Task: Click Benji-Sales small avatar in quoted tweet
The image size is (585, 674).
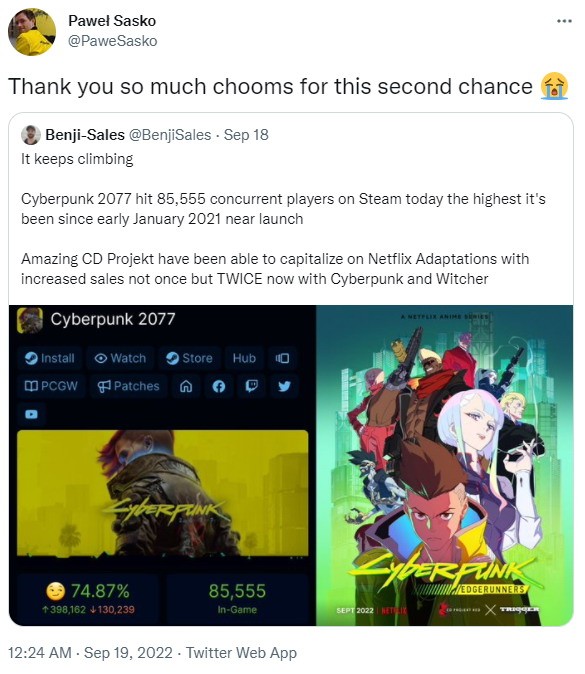Action: (x=31, y=135)
